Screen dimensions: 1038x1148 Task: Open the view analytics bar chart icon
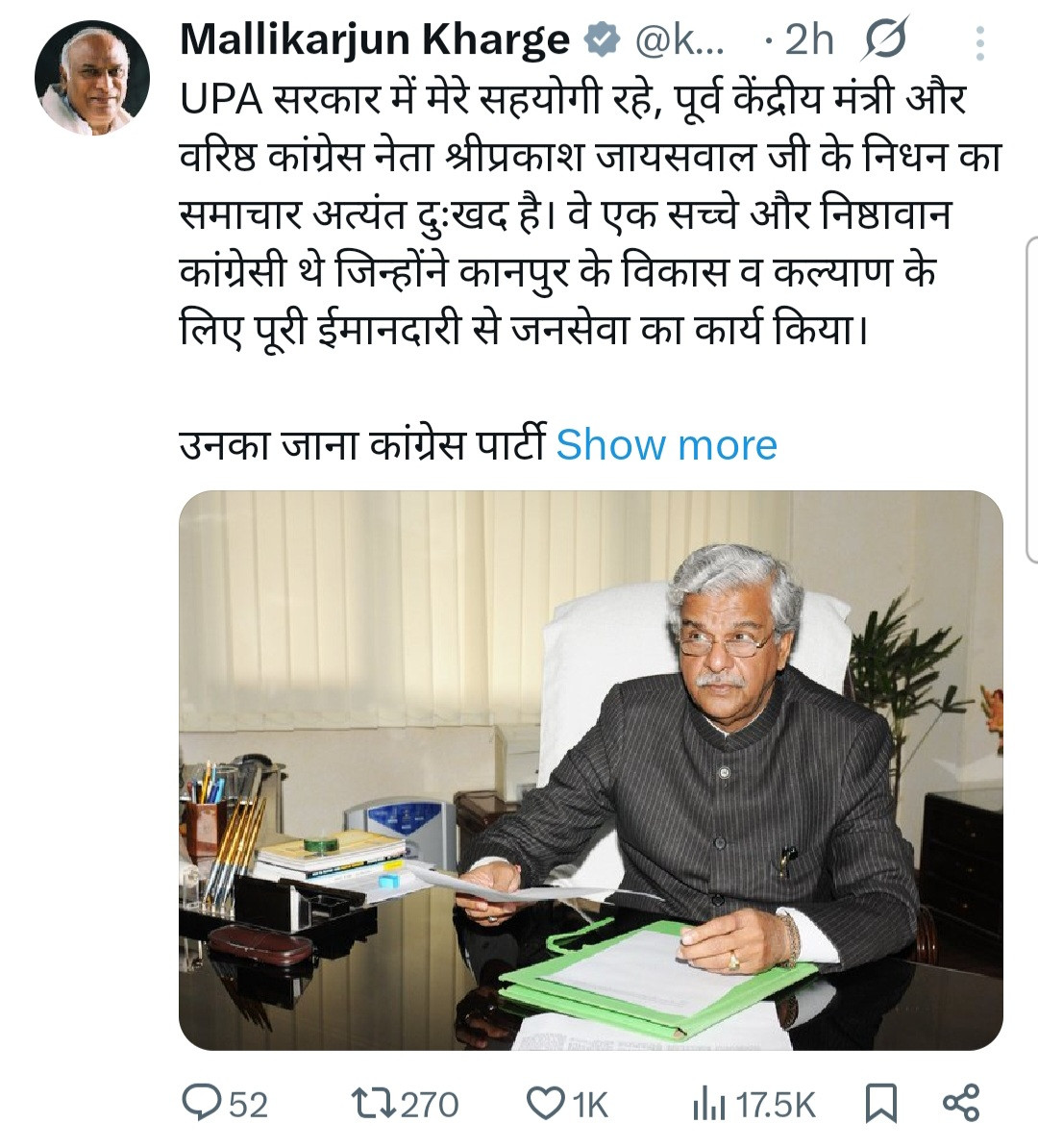pyautogui.click(x=708, y=1105)
